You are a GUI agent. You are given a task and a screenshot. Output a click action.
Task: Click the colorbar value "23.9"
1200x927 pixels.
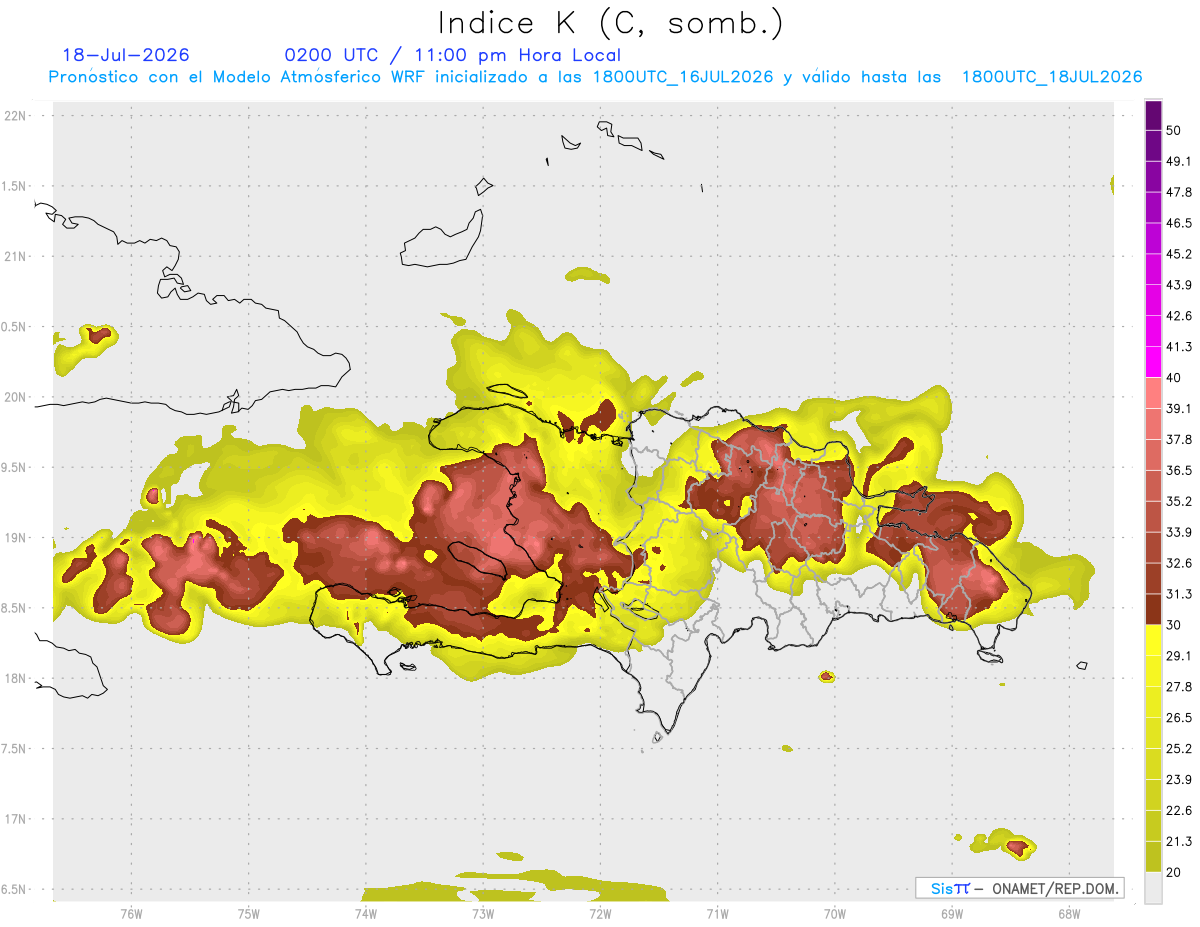coord(1179,780)
